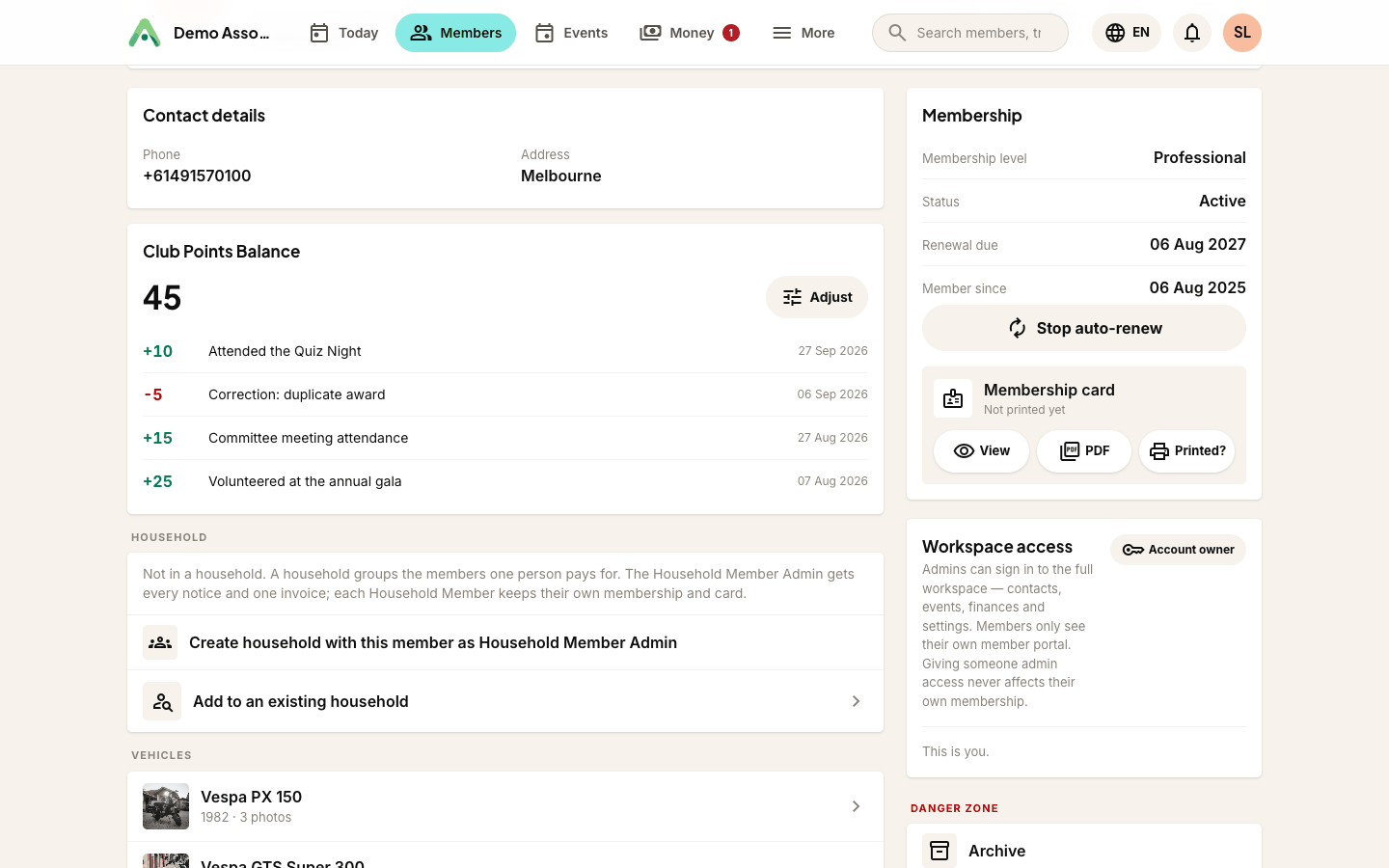Click the auto-renew cycle icon
This screenshot has width=1389, height=868.
coord(1018,328)
